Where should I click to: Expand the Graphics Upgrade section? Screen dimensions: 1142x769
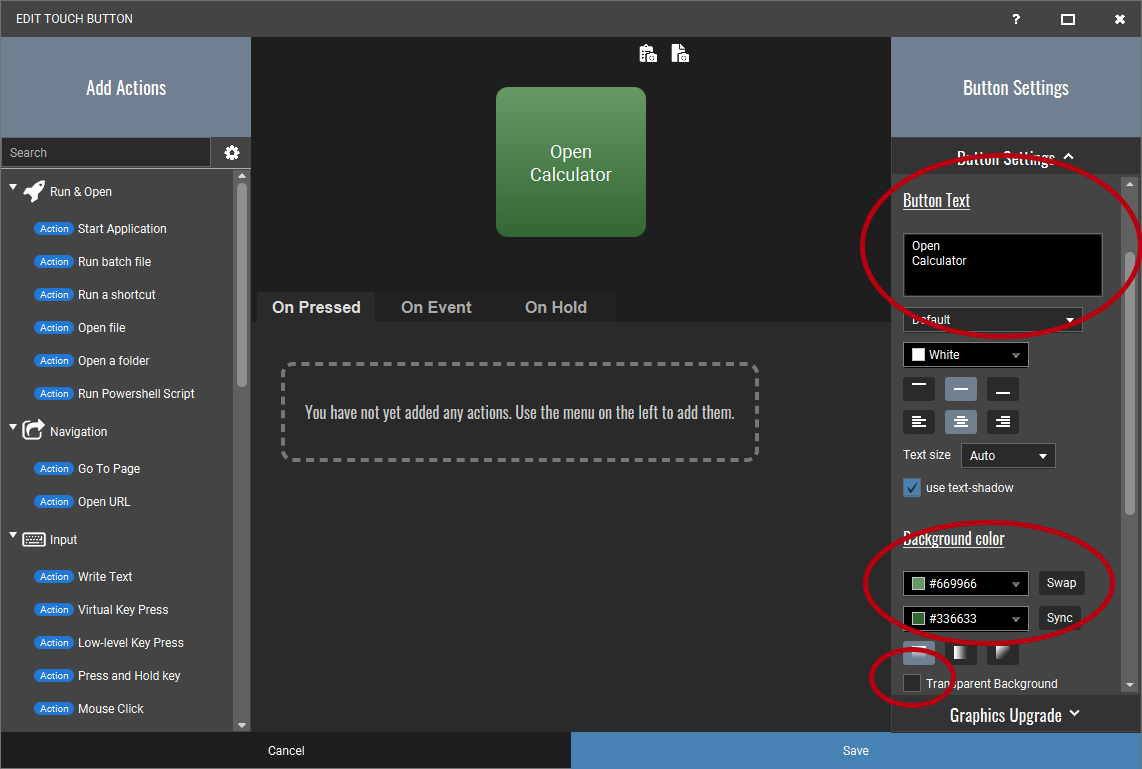click(1015, 715)
